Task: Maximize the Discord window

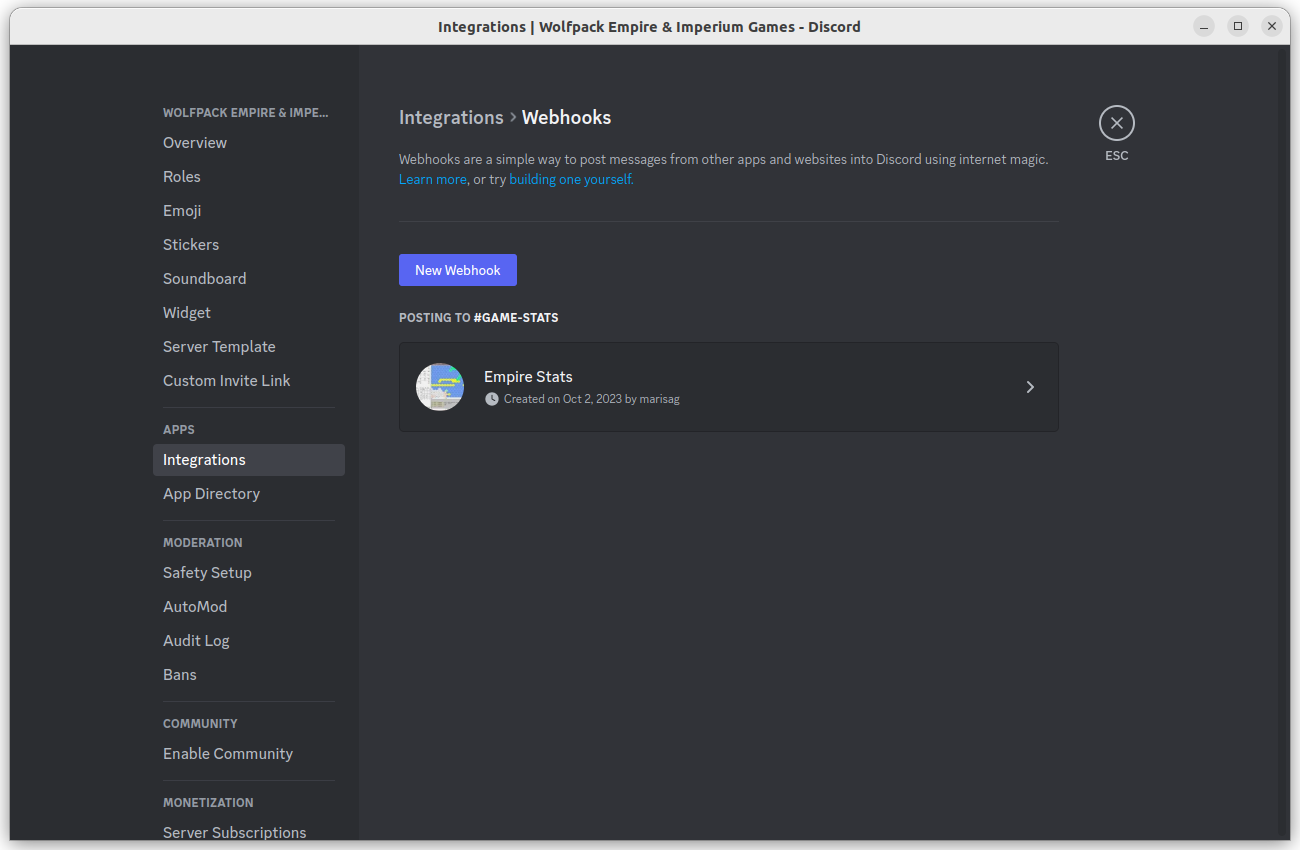Action: [1238, 26]
